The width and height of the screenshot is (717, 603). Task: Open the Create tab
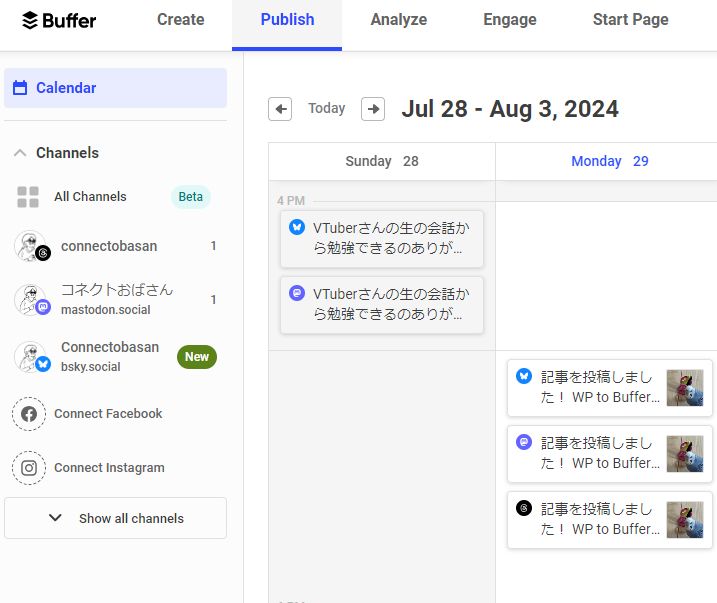pos(181,20)
